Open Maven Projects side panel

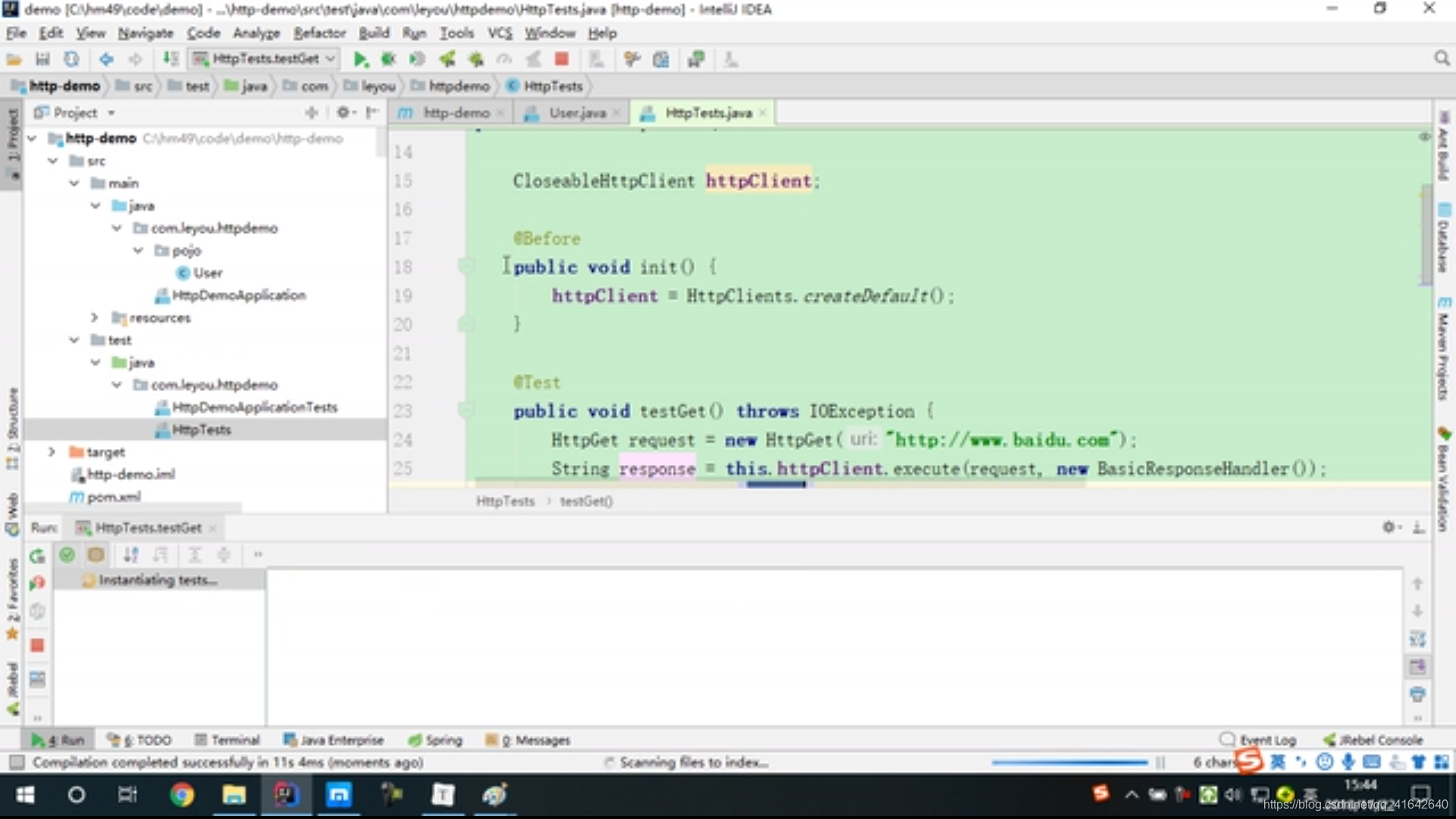(x=1443, y=348)
